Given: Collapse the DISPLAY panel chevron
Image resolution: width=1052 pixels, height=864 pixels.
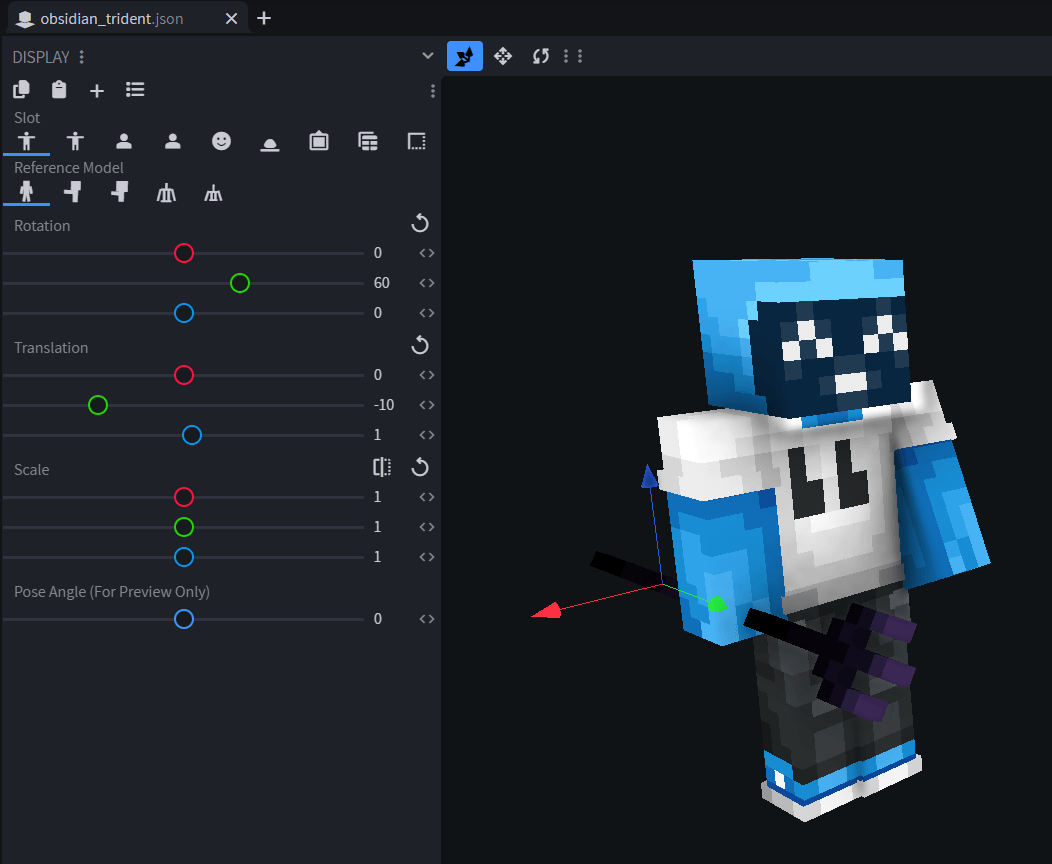Looking at the screenshot, I should 427,56.
